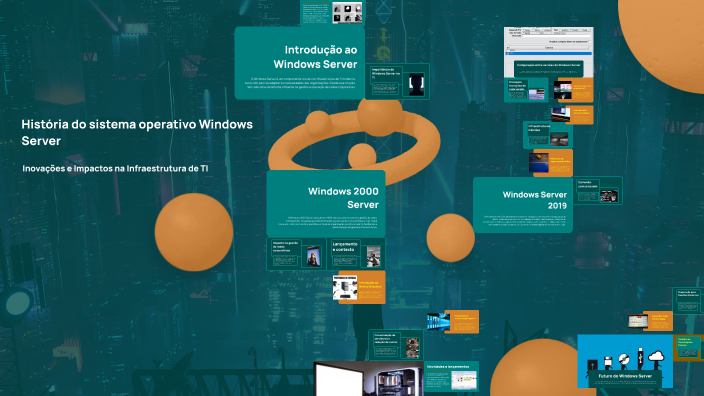This screenshot has width=704, height=396.
Task: Open the Importância do Windows Server subtopic
Action: point(398,81)
